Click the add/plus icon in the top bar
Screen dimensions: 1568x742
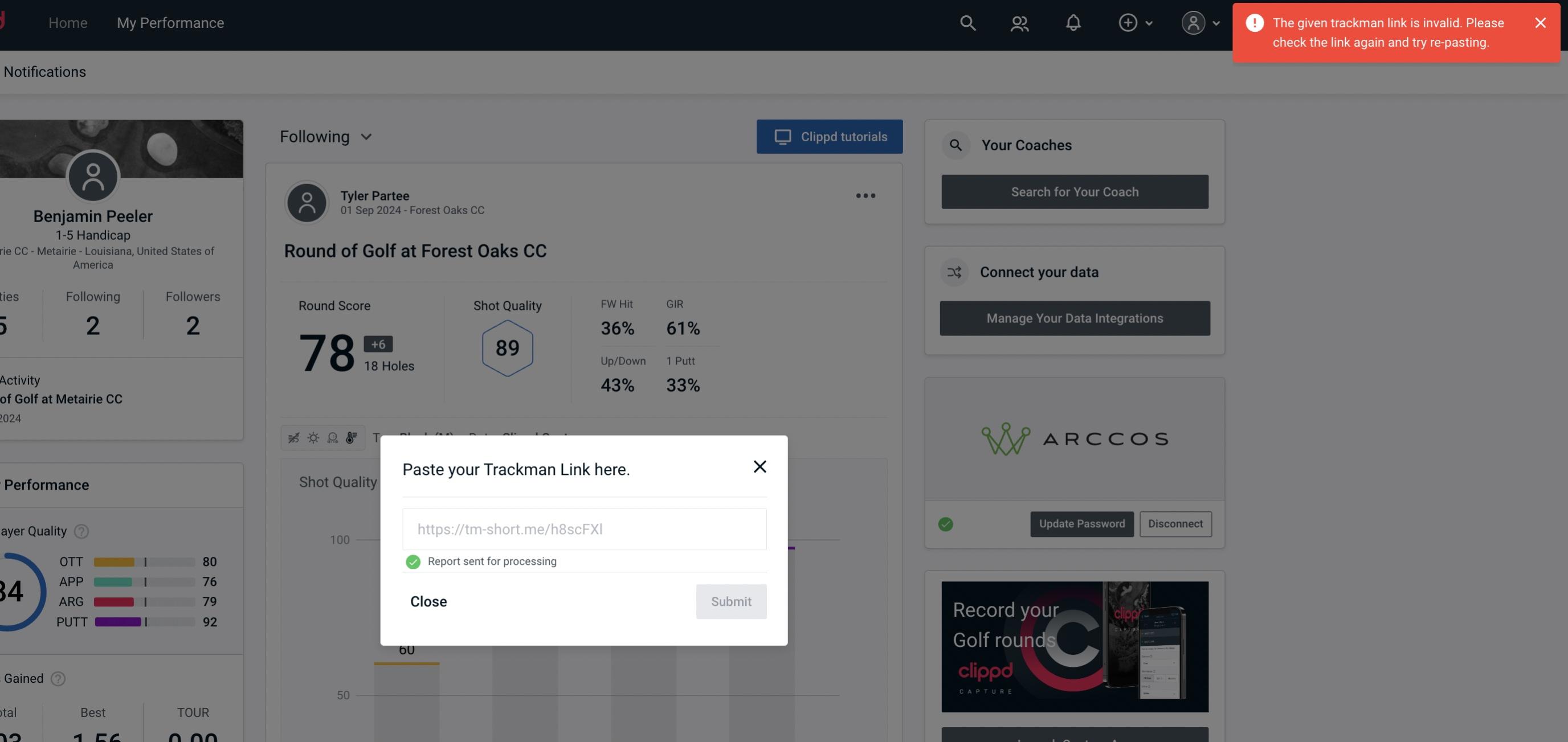pyautogui.click(x=1128, y=22)
